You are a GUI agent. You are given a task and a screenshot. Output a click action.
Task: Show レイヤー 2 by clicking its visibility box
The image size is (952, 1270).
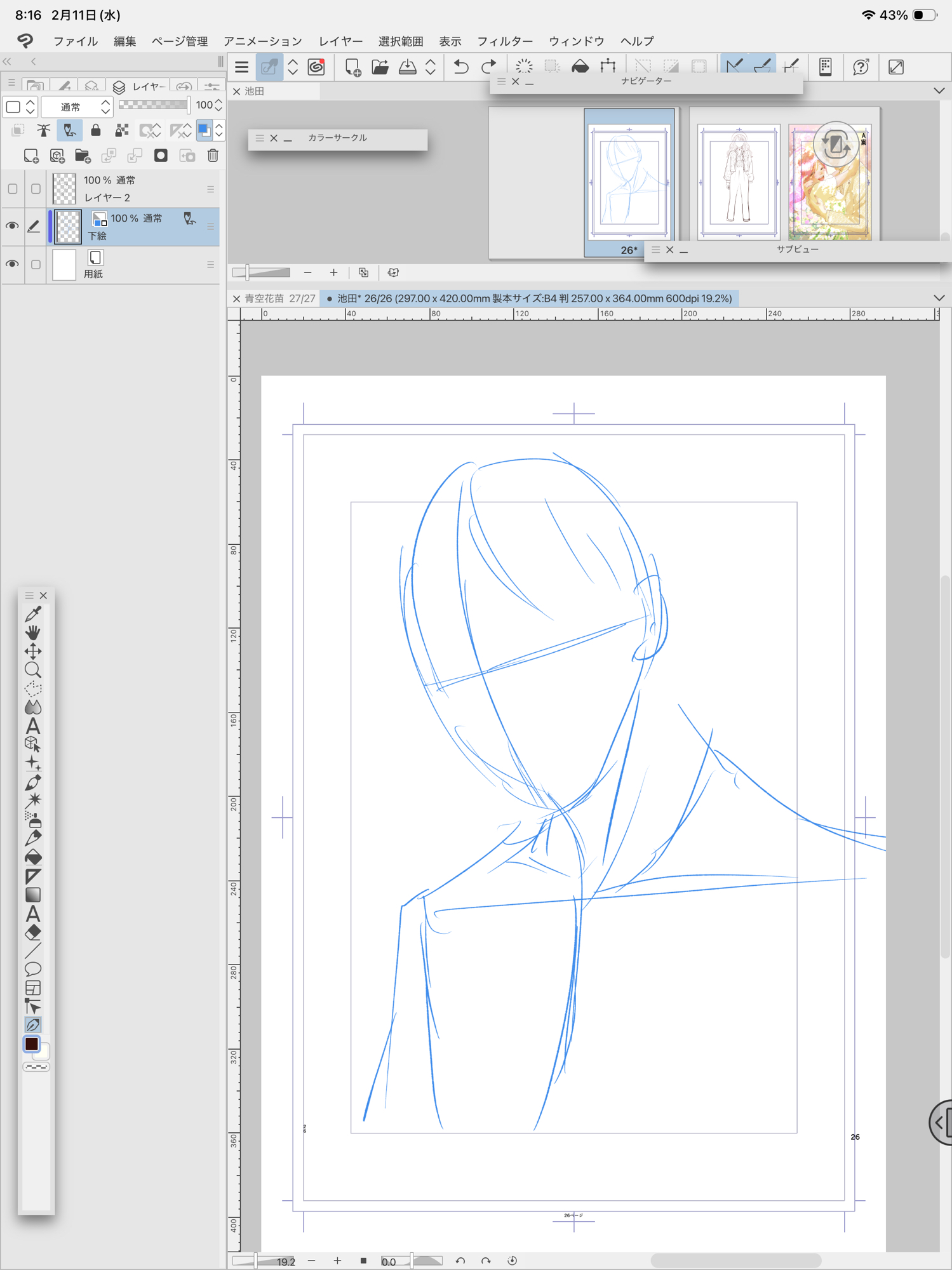pos(12,189)
